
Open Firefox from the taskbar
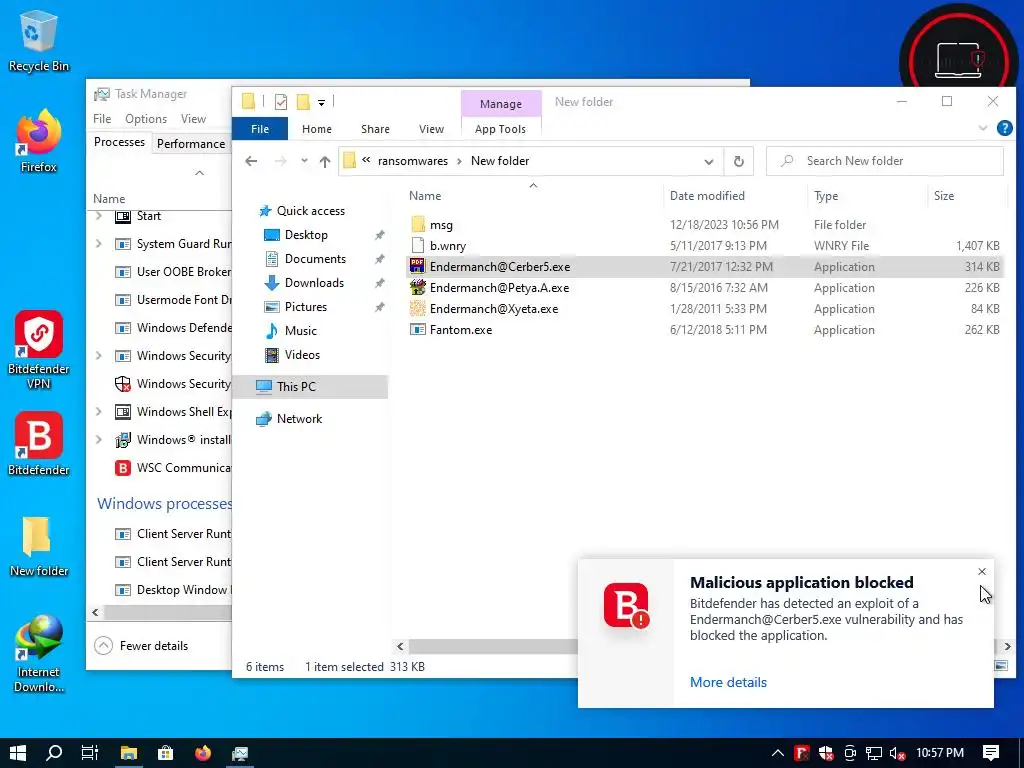click(x=203, y=753)
